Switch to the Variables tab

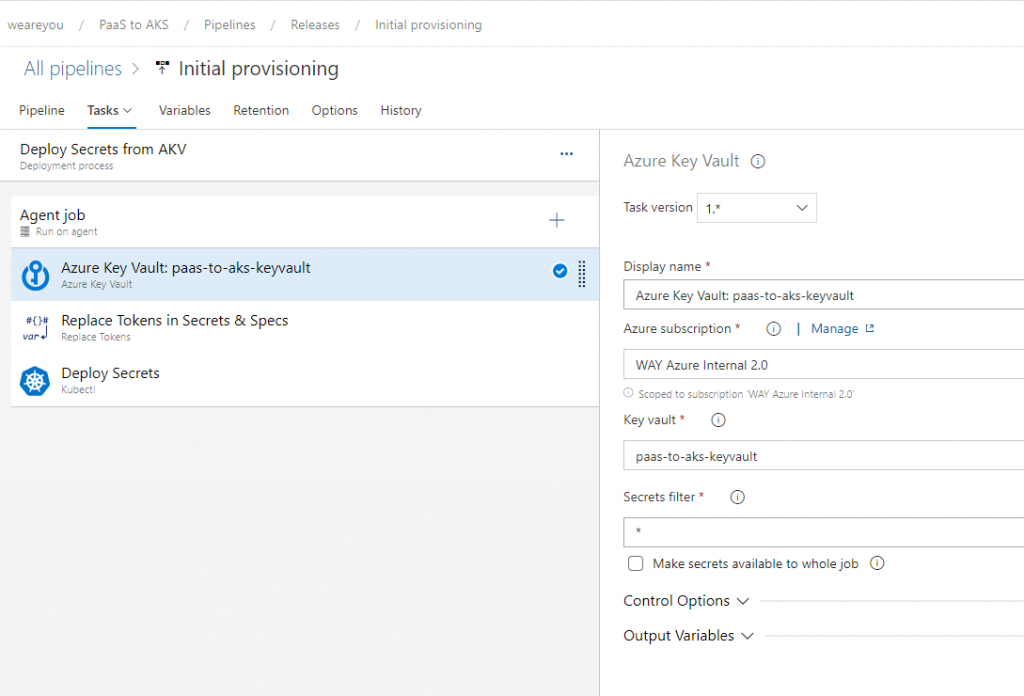(184, 110)
